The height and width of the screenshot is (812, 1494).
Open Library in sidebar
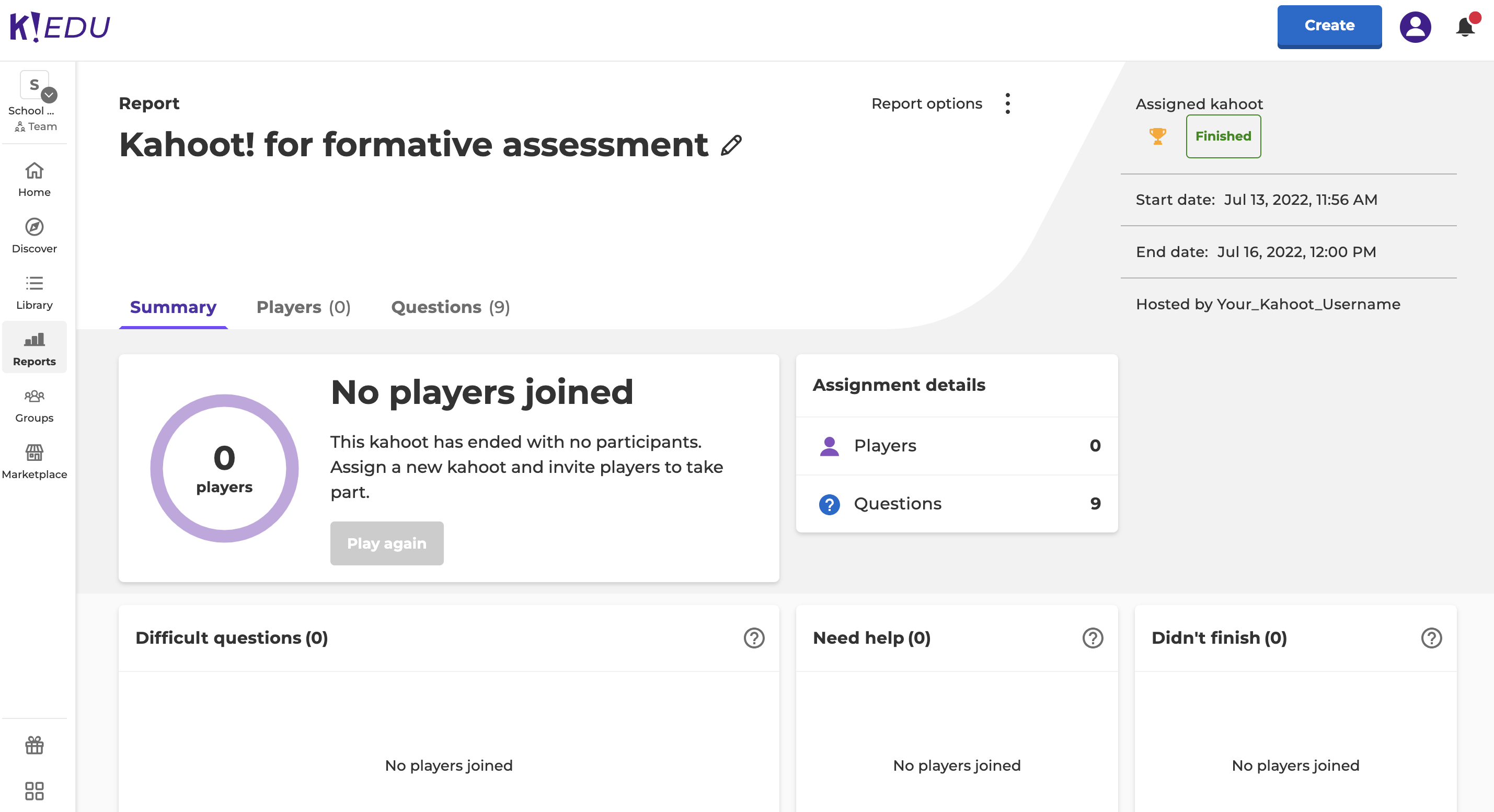point(34,293)
